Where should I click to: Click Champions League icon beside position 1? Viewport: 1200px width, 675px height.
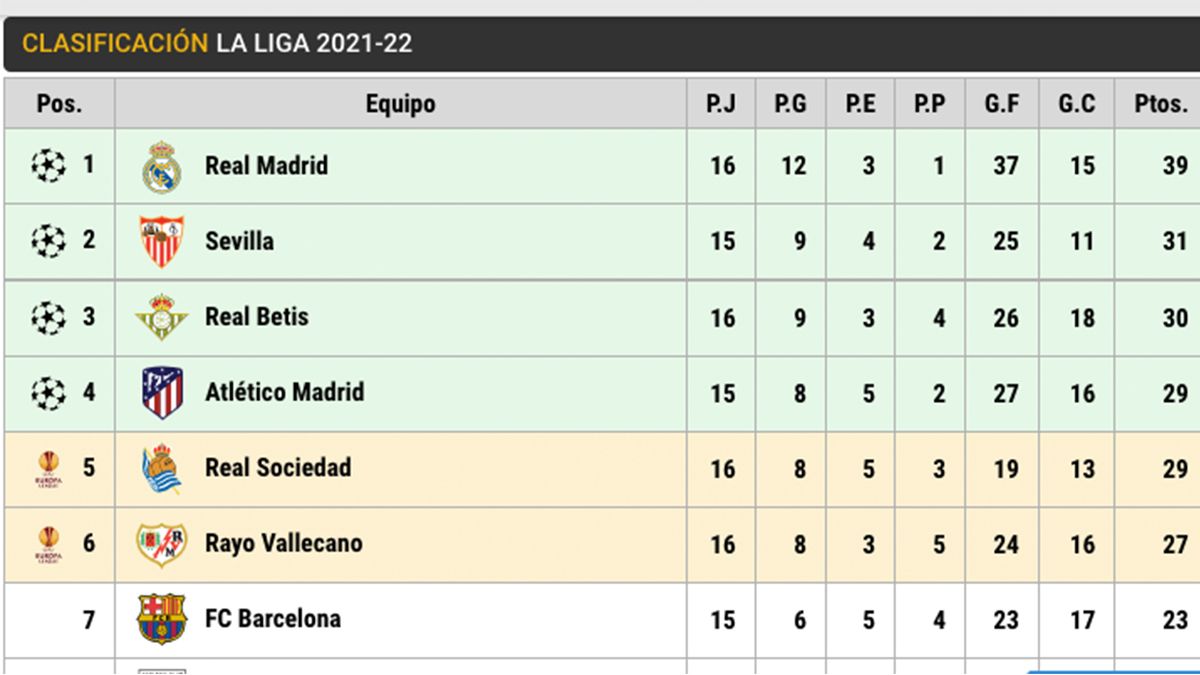click(x=48, y=165)
